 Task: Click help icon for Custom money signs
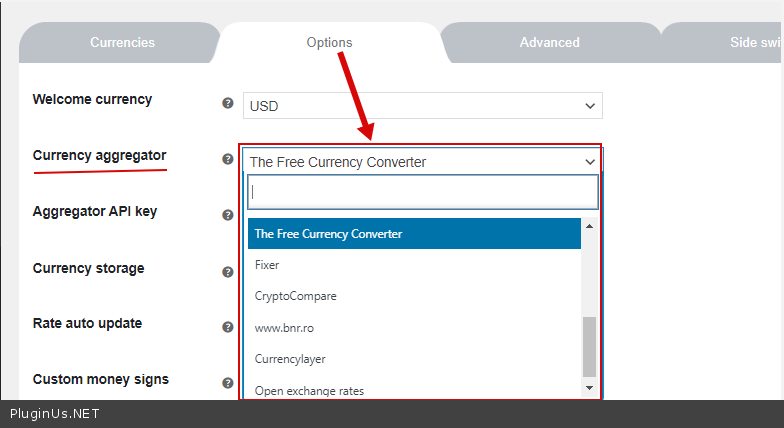click(x=228, y=383)
